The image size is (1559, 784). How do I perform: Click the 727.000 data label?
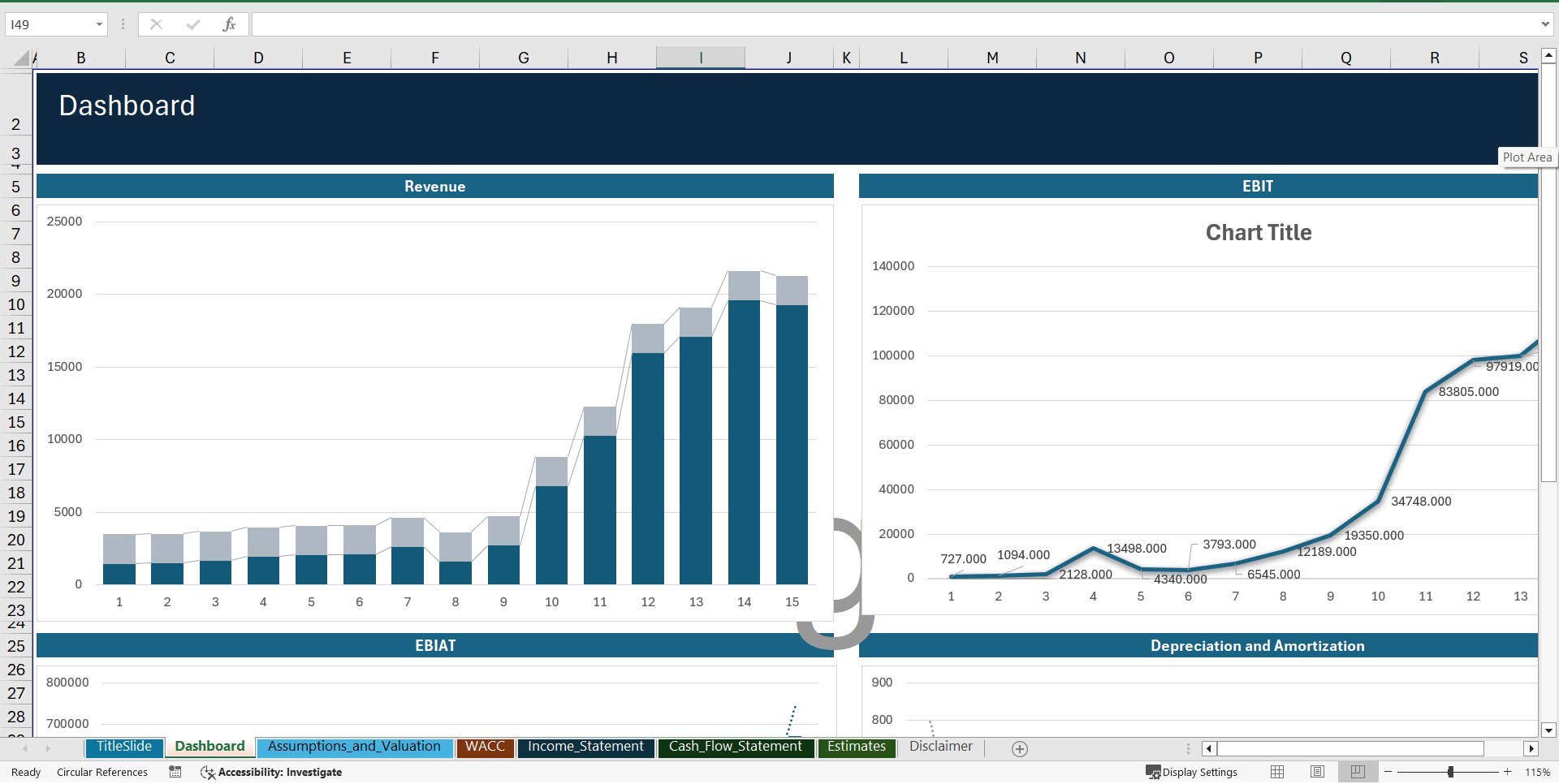pyautogui.click(x=963, y=558)
